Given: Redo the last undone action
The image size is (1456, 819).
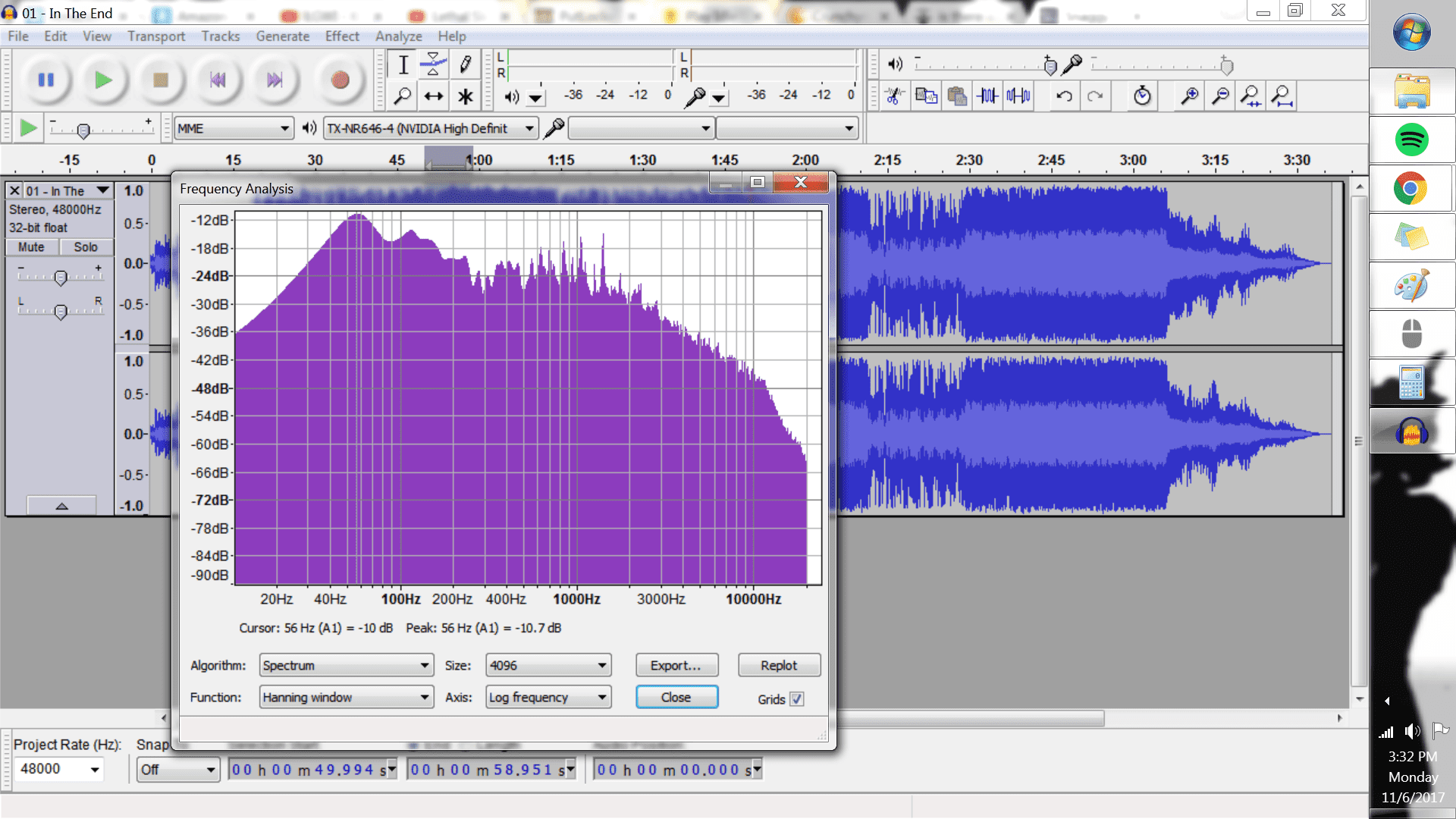Looking at the screenshot, I should [x=1095, y=96].
